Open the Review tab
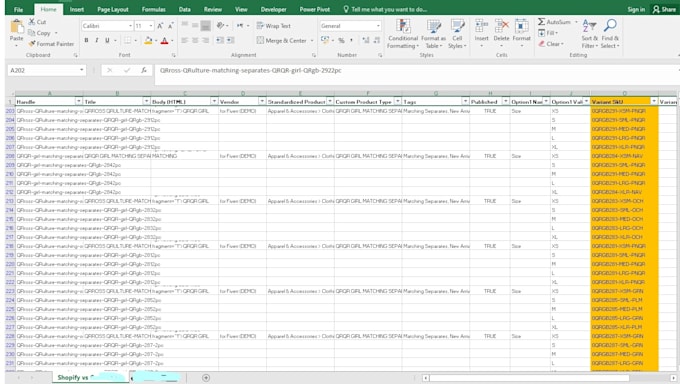The width and height of the screenshot is (680, 384). click(212, 9)
